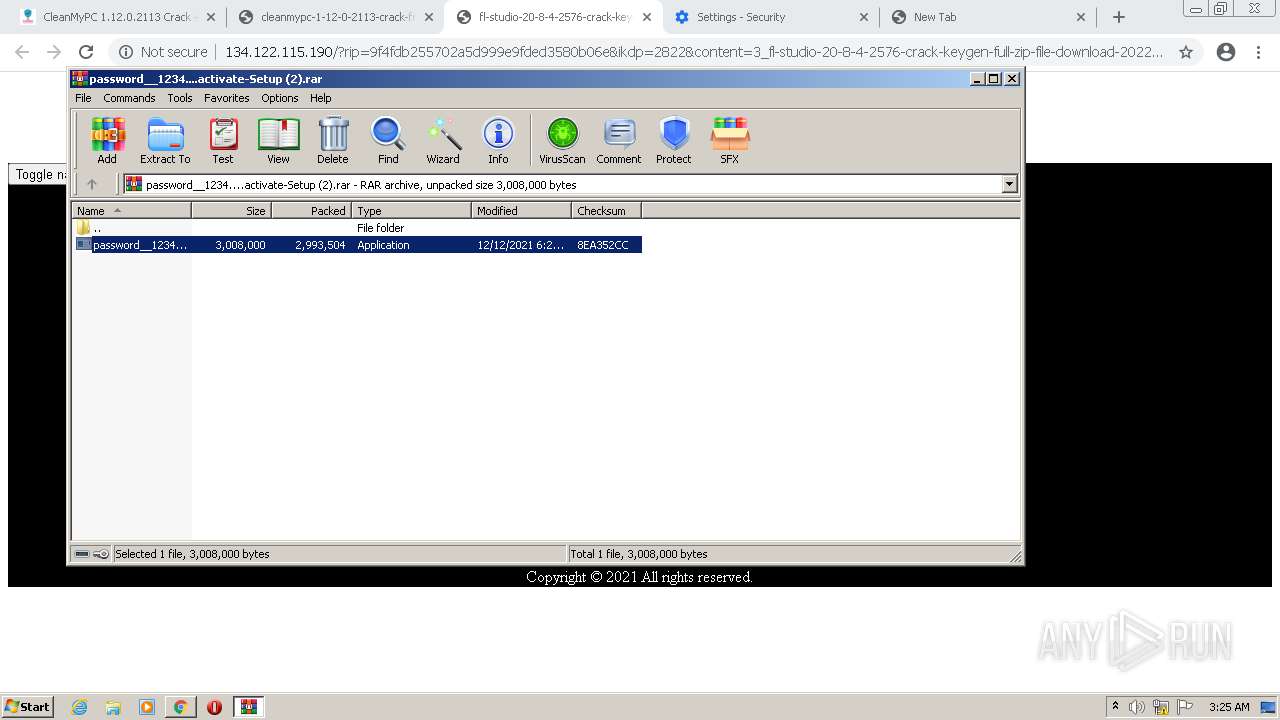
Task: Select the parent folder '..' row
Action: tap(357, 228)
